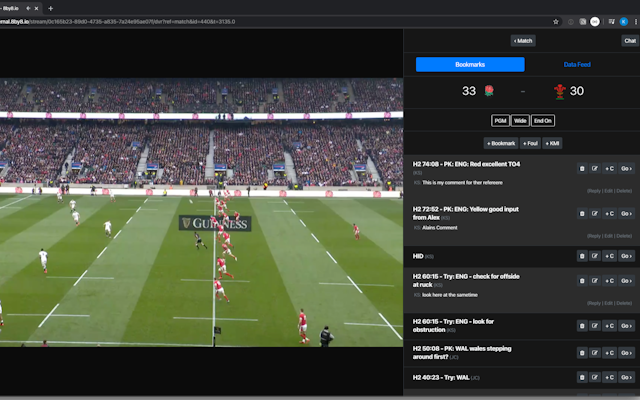The width and height of the screenshot is (640, 400).
Task: Click the pencil edit icon on HID row
Action: point(595,256)
